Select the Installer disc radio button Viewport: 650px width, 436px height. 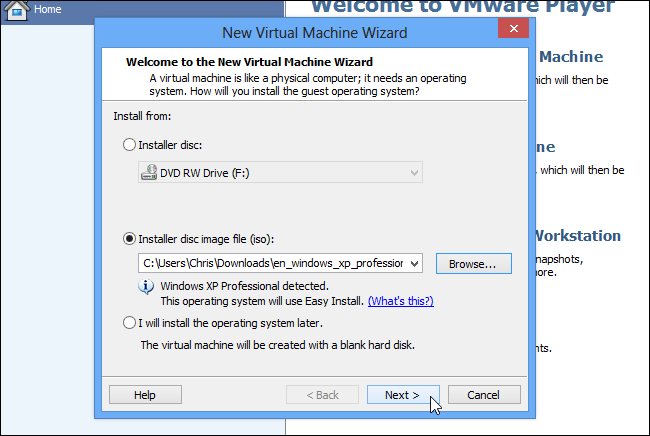(129, 145)
